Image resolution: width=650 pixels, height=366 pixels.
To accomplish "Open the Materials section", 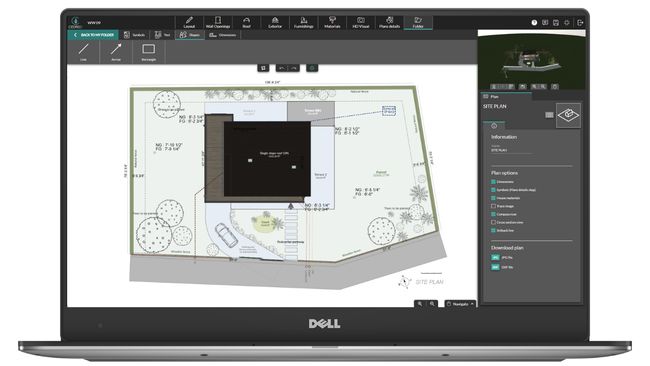I will tap(332, 22).
